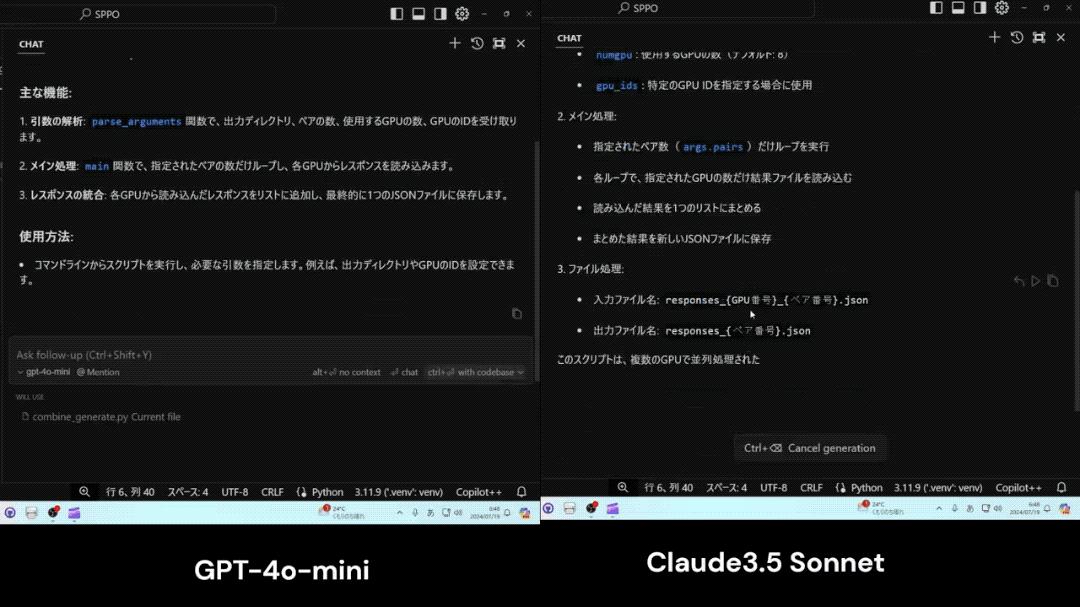Copy the GPT-4o-mini response
Viewport: 1080px width, 607px height.
coord(517,313)
